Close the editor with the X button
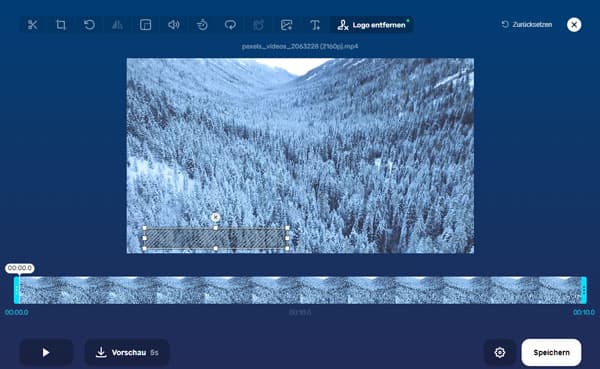 click(574, 25)
